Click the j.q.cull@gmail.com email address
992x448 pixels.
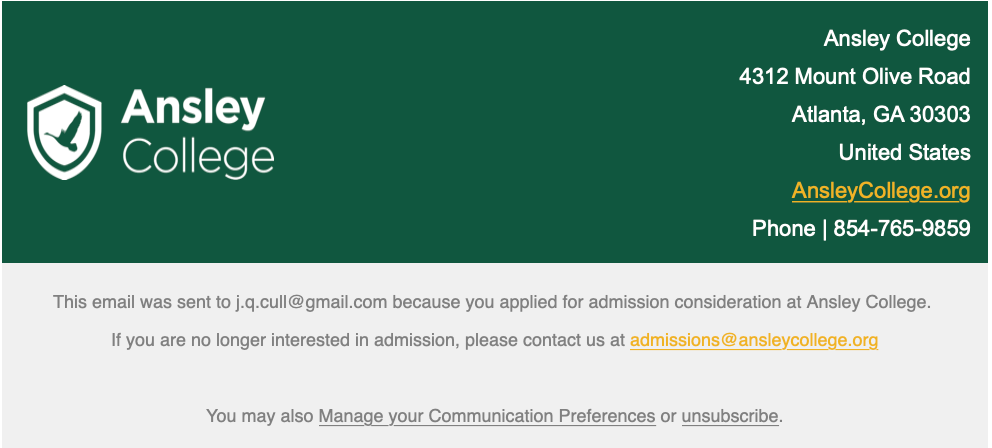[x=311, y=302]
